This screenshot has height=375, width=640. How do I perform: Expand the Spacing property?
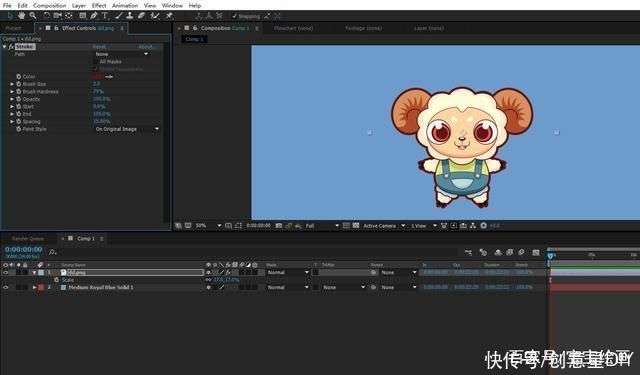pos(12,122)
